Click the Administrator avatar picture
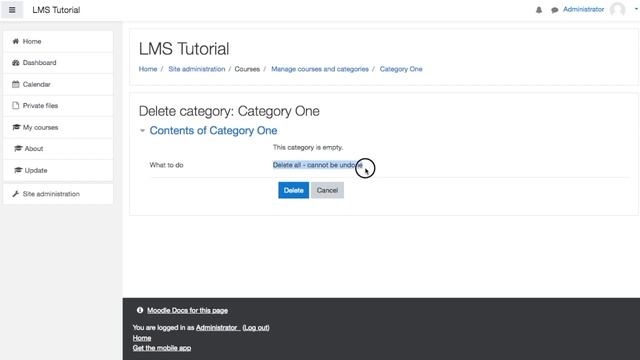 coord(618,9)
